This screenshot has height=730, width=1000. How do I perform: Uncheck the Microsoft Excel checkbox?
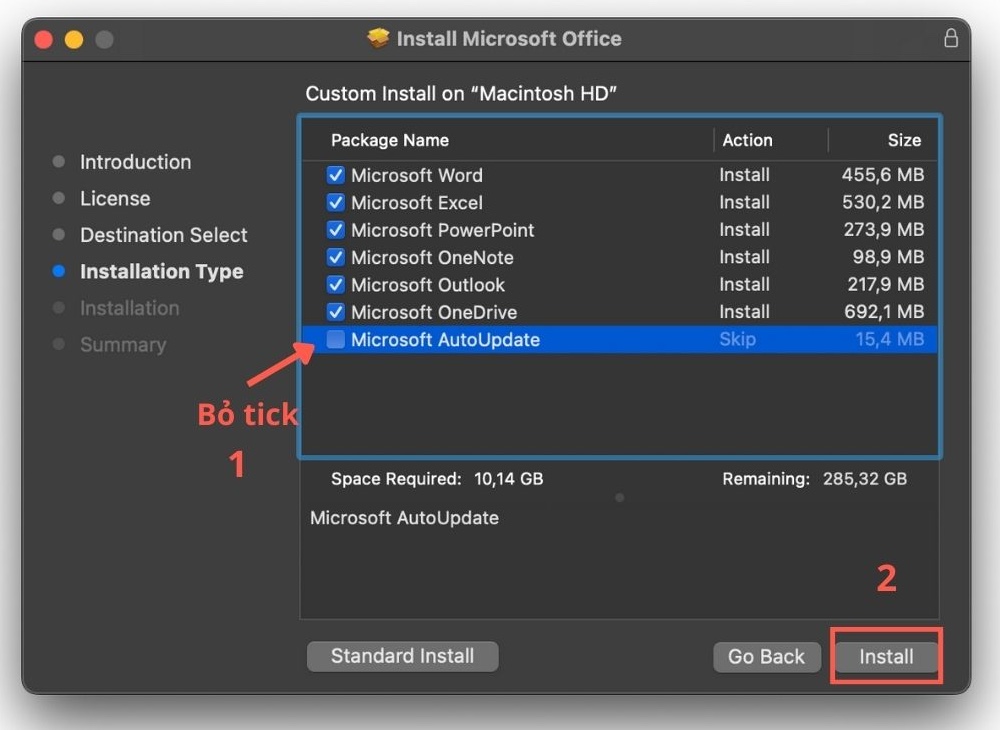click(x=336, y=202)
